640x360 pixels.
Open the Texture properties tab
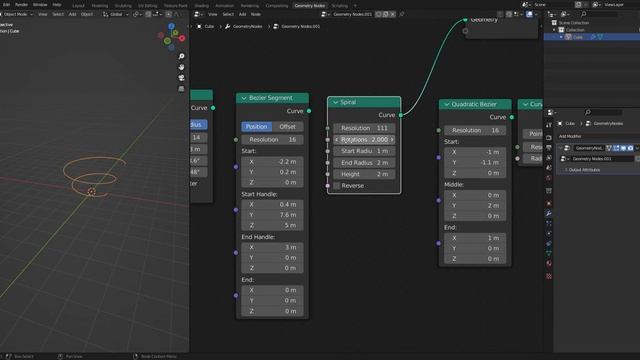tap(549, 276)
